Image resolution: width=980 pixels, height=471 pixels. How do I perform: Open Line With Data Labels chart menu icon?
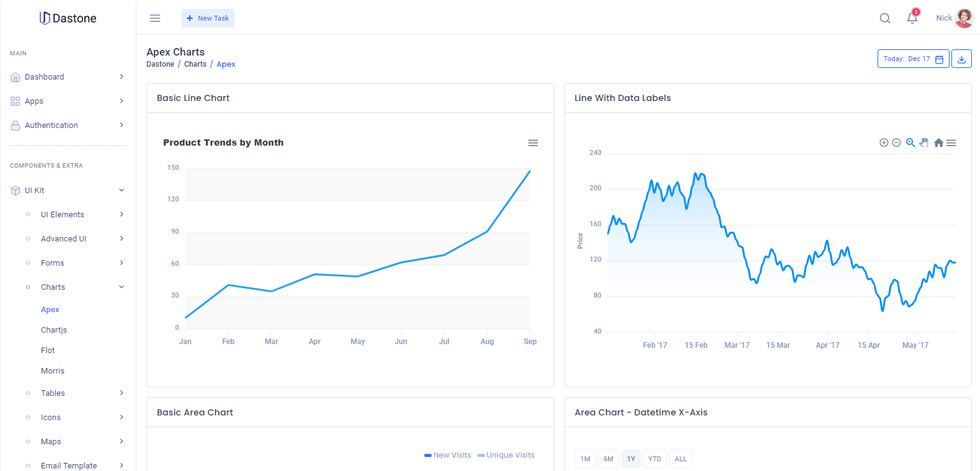[951, 142]
